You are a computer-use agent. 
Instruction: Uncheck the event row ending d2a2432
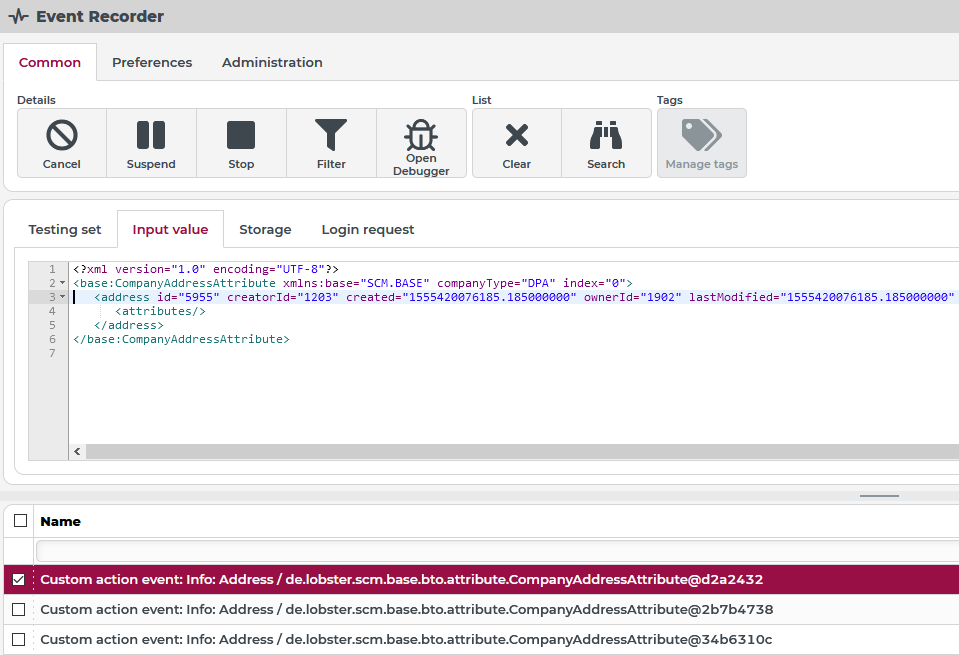pyautogui.click(x=18, y=579)
